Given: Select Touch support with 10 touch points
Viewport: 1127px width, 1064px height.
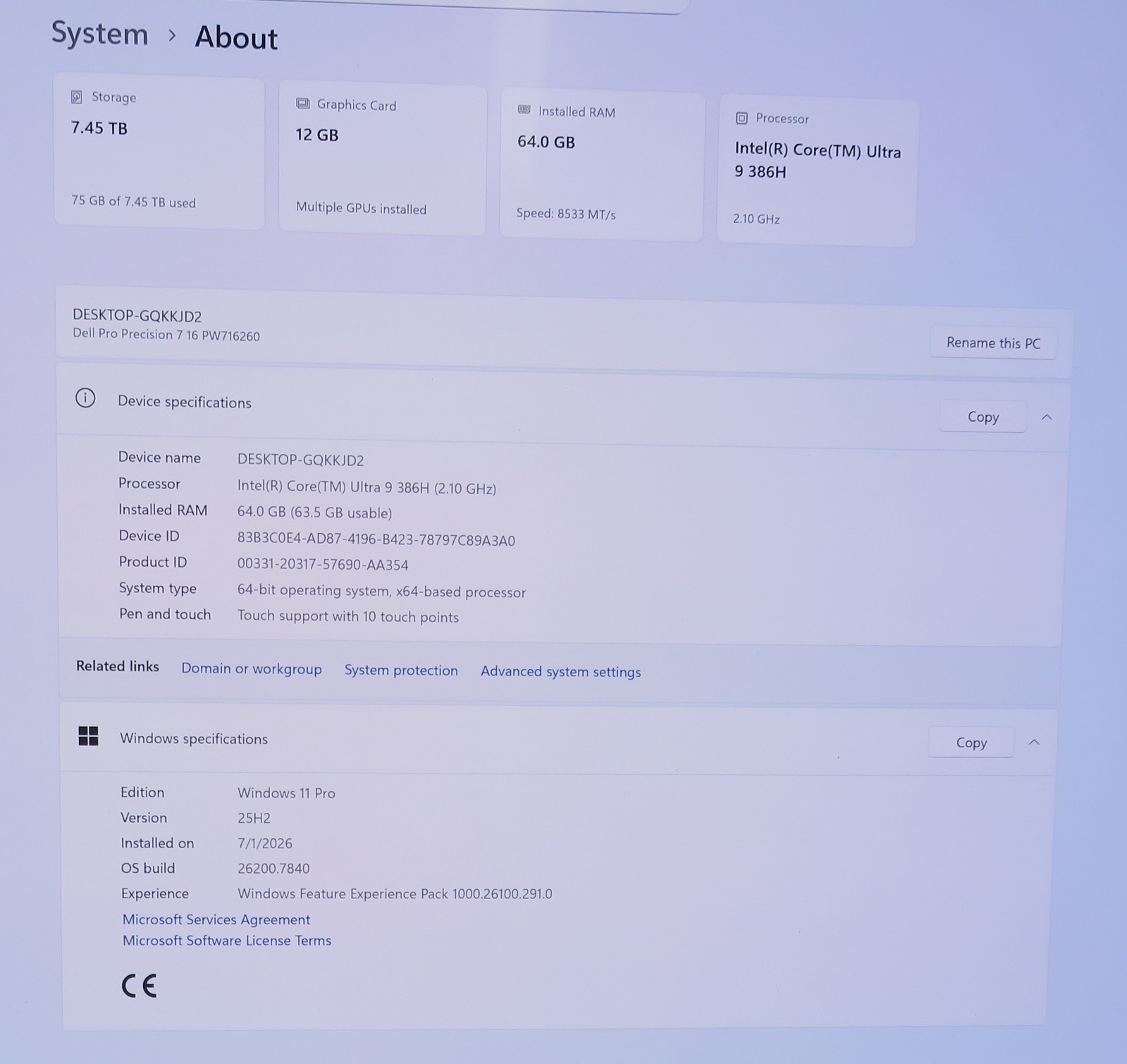Looking at the screenshot, I should click(348, 616).
